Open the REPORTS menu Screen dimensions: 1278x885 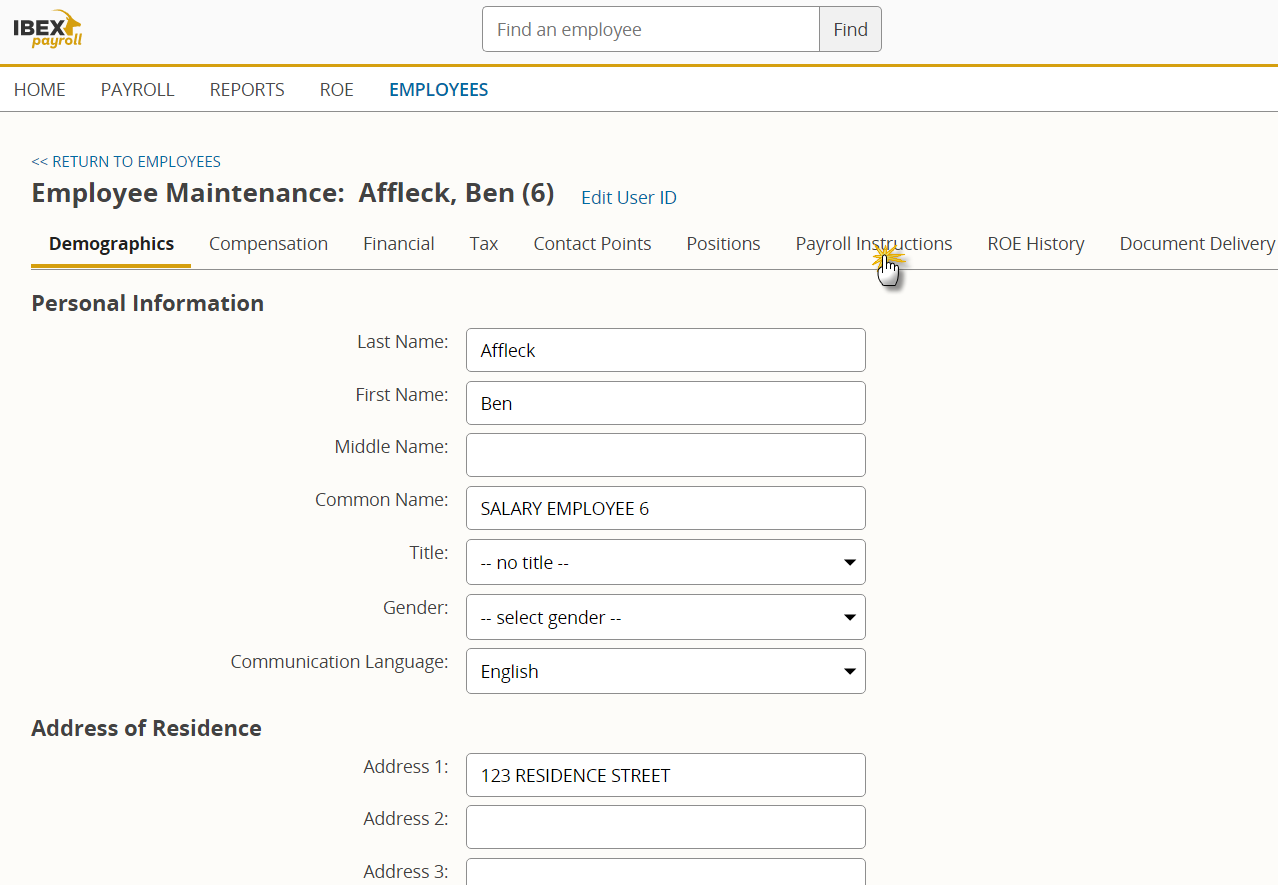point(247,89)
